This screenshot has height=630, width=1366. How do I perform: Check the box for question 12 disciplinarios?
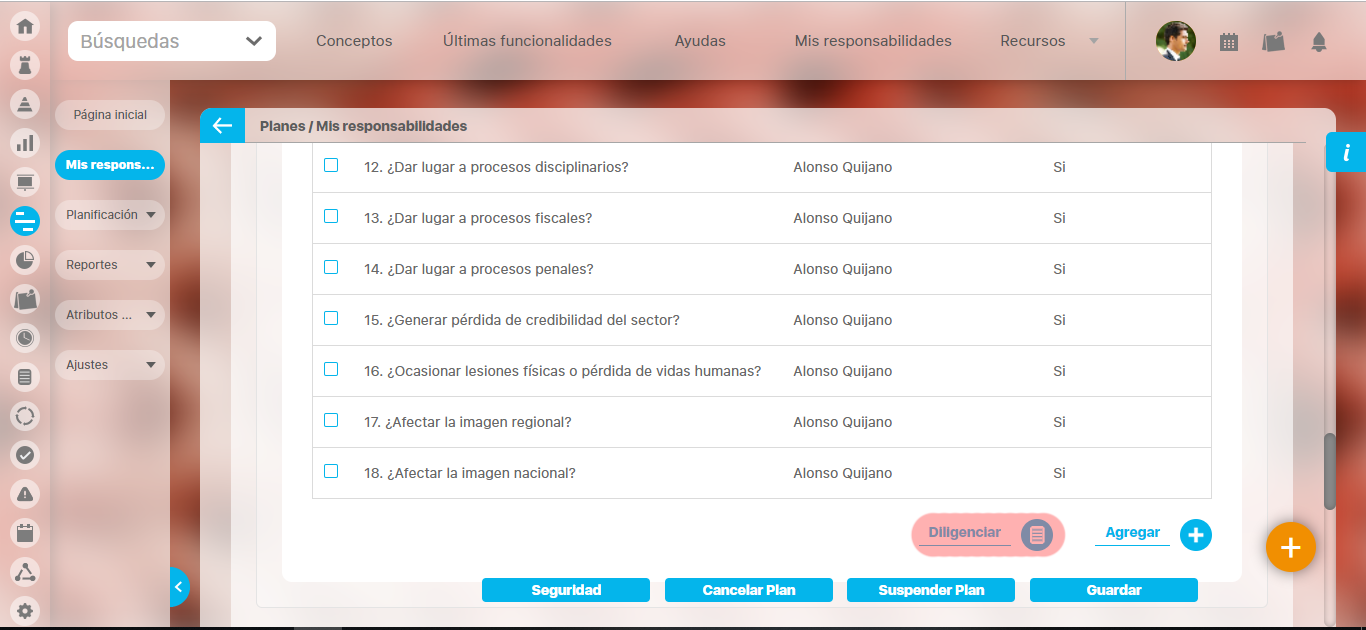click(331, 165)
